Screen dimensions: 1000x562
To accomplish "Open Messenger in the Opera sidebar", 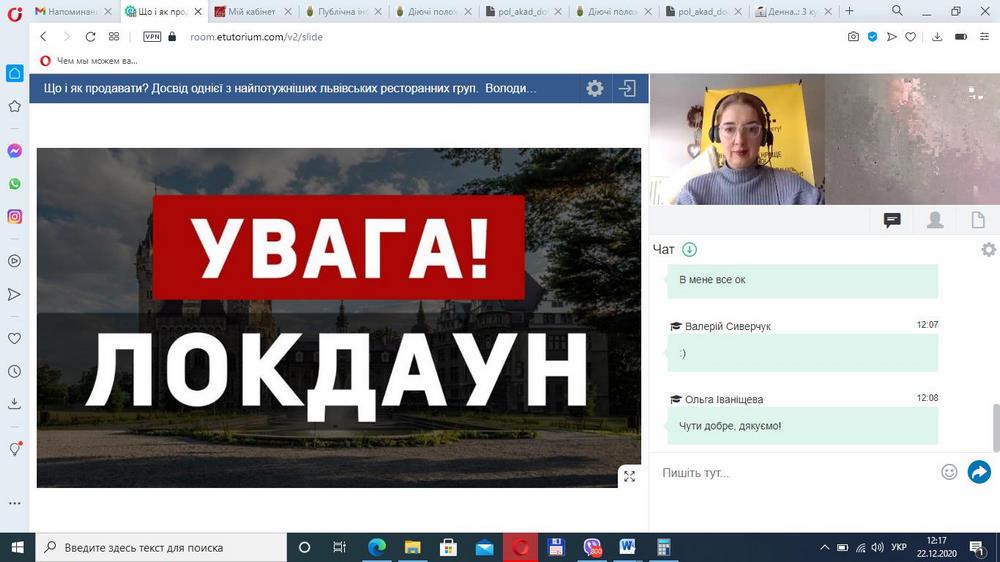I will (14, 151).
